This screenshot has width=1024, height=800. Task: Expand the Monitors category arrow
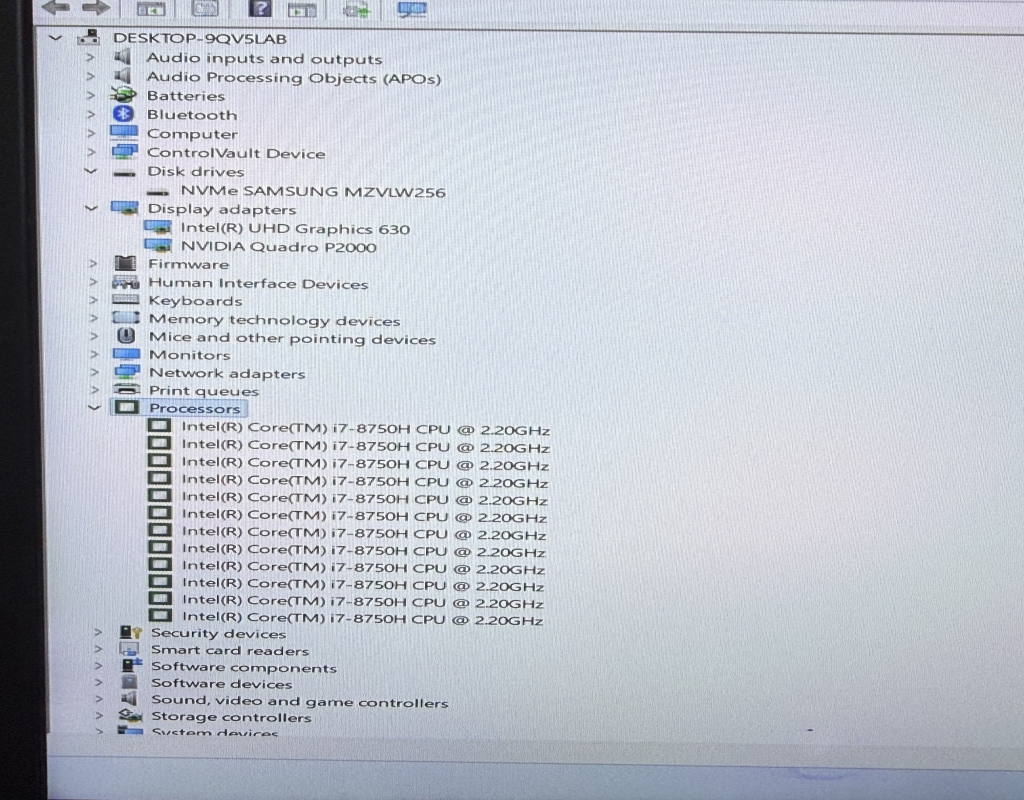[x=93, y=354]
